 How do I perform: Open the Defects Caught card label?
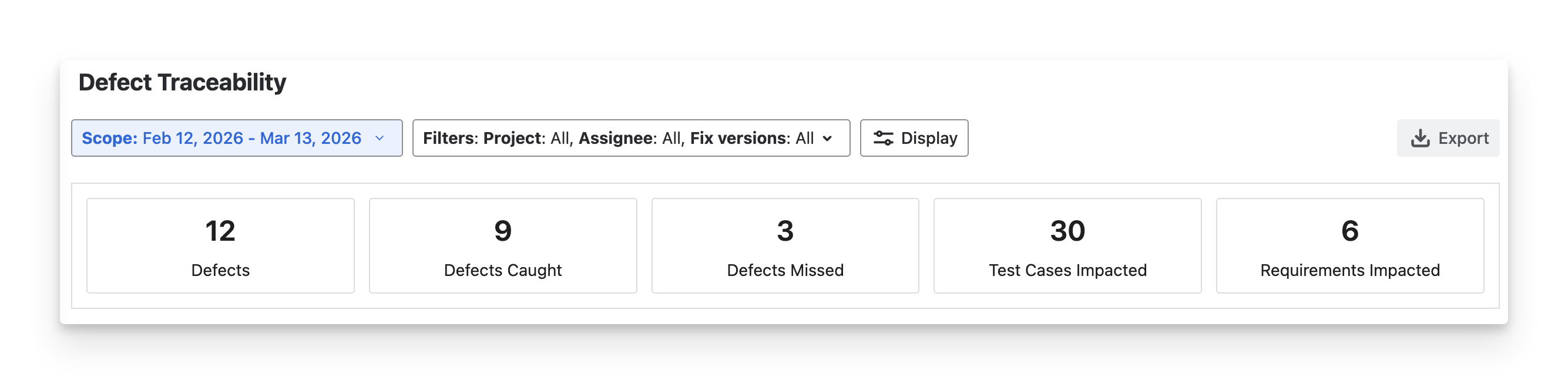point(503,270)
